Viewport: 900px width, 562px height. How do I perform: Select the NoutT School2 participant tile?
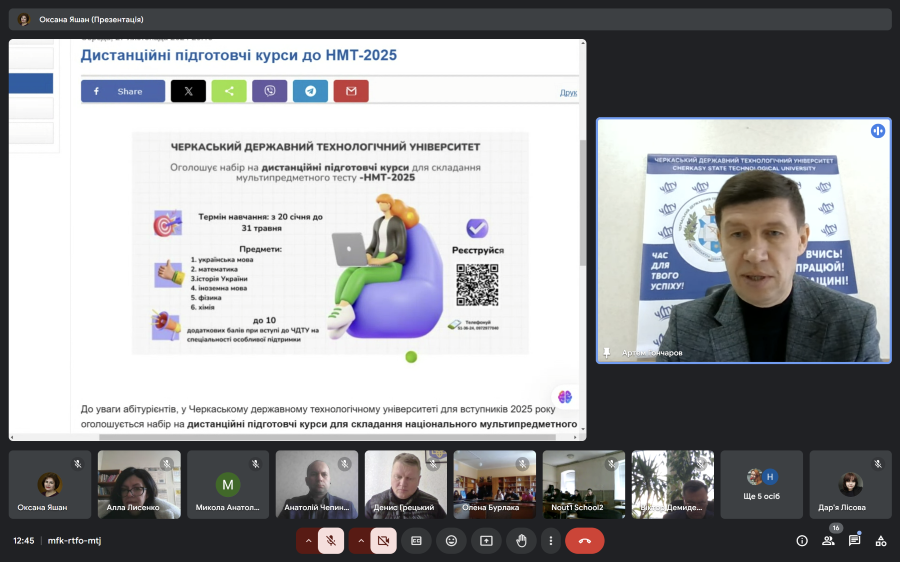pyautogui.click(x=584, y=485)
